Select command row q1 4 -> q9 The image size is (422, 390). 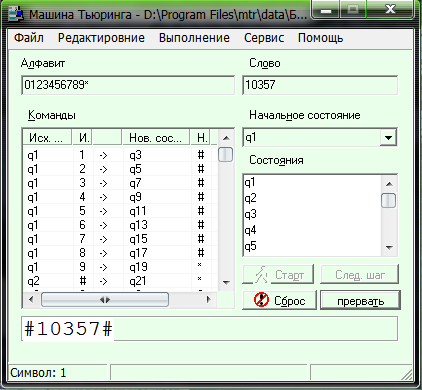coord(120,197)
